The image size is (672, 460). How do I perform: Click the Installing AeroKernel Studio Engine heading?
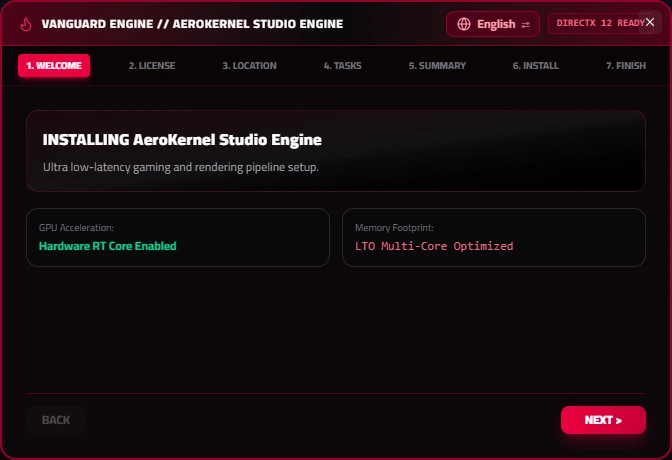click(182, 140)
